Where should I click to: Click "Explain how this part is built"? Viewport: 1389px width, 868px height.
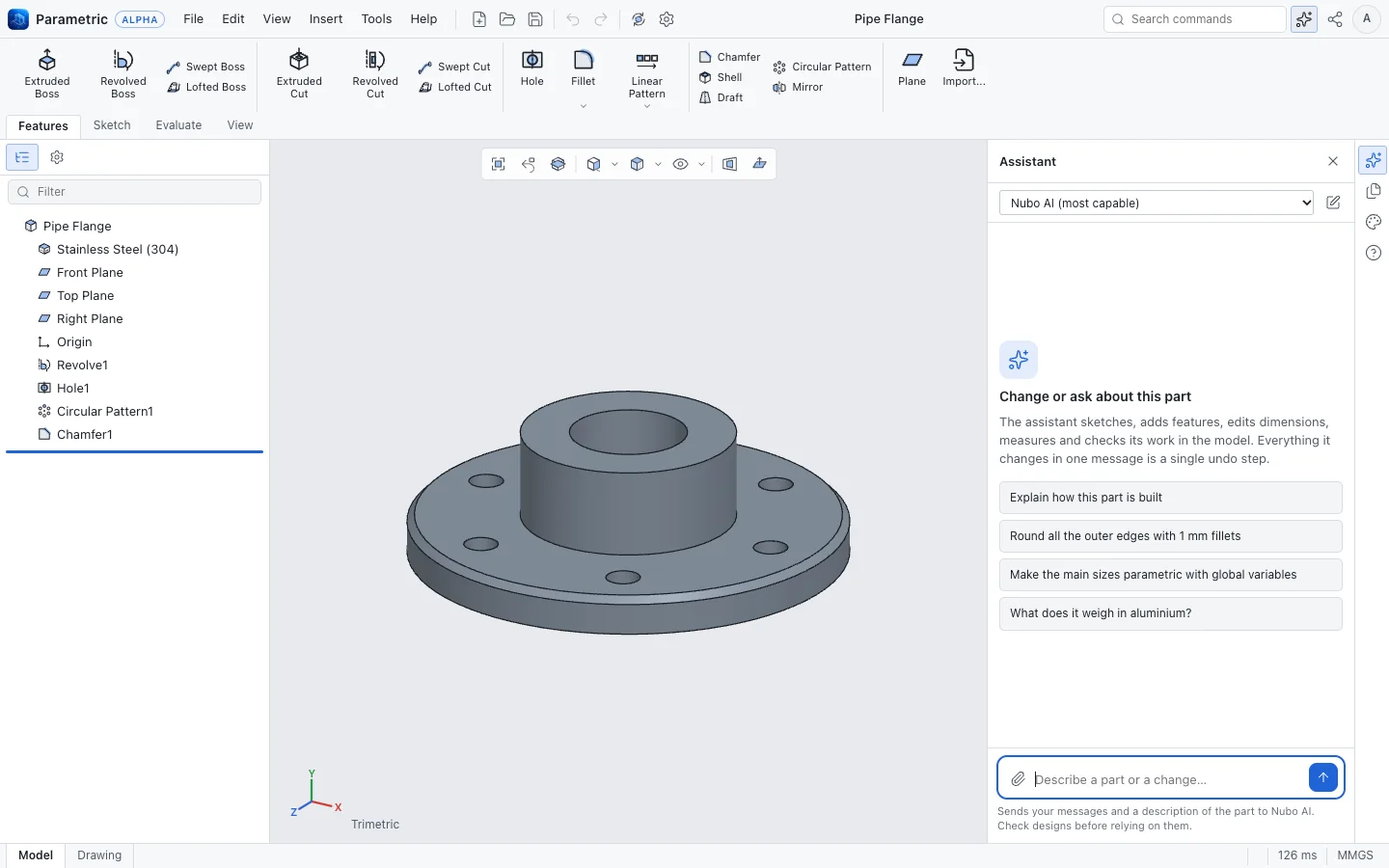pyautogui.click(x=1171, y=498)
